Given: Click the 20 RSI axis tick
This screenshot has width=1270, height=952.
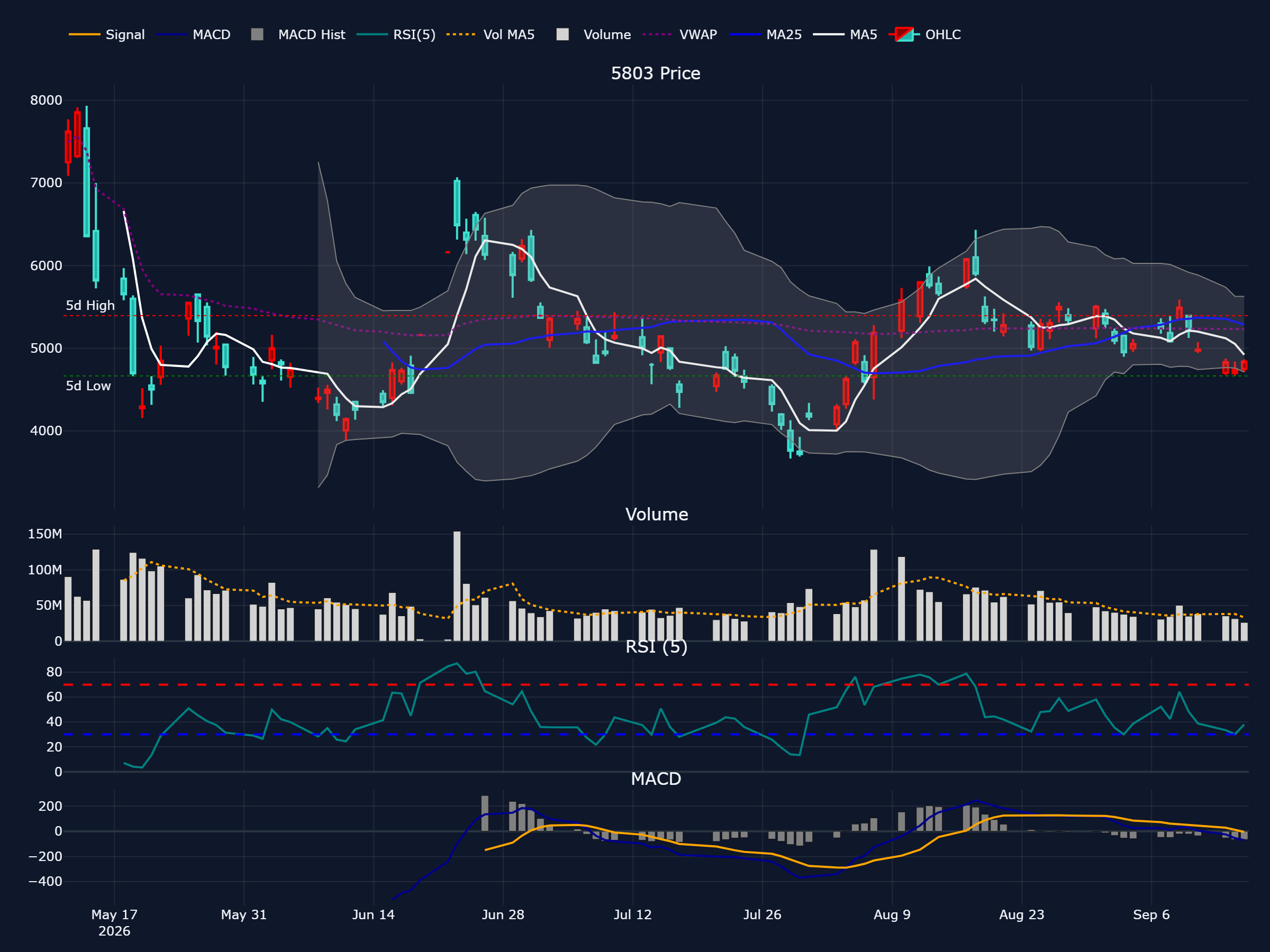Looking at the screenshot, I should [54, 747].
